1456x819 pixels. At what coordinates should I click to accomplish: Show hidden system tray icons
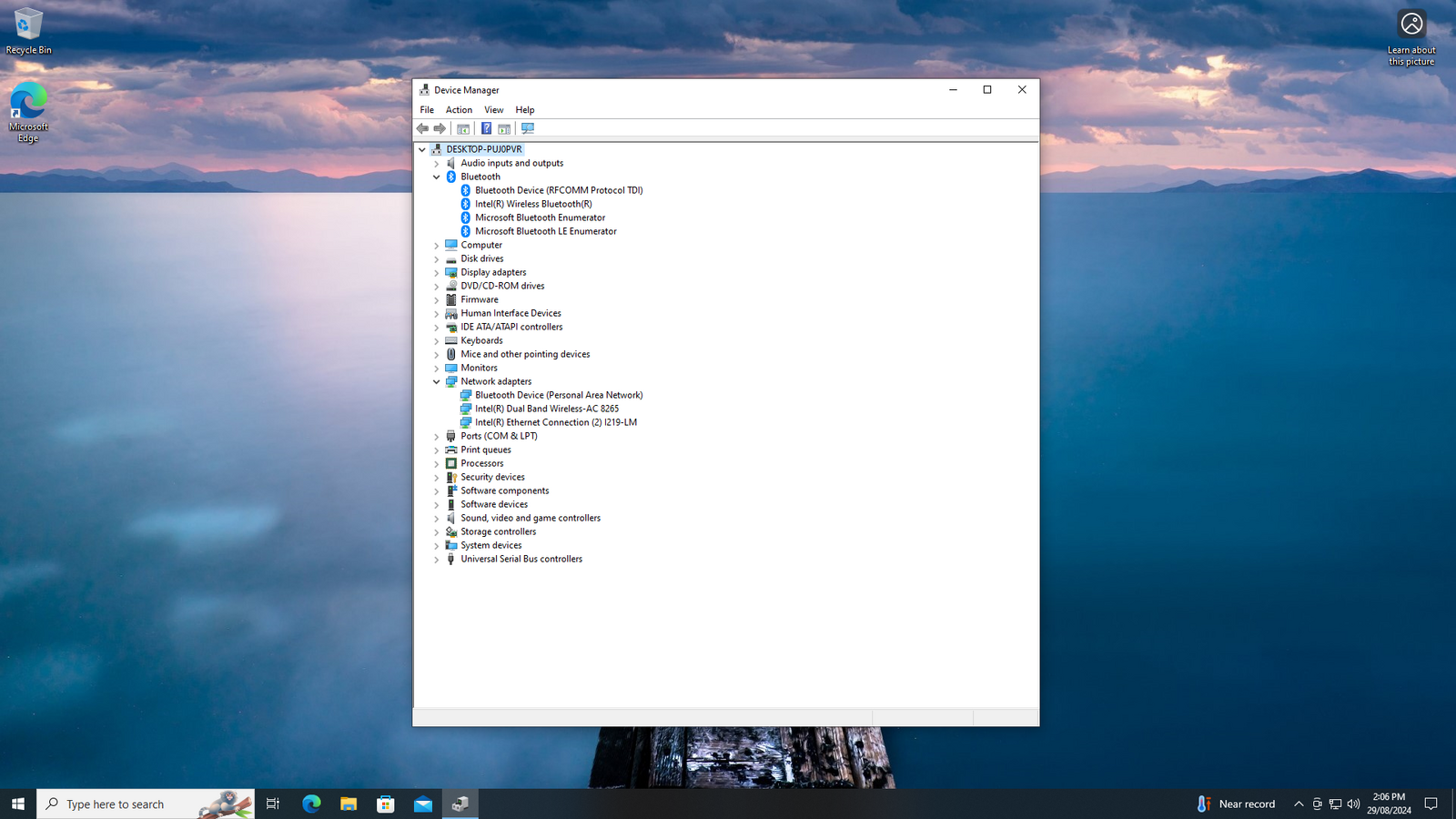(x=1299, y=804)
